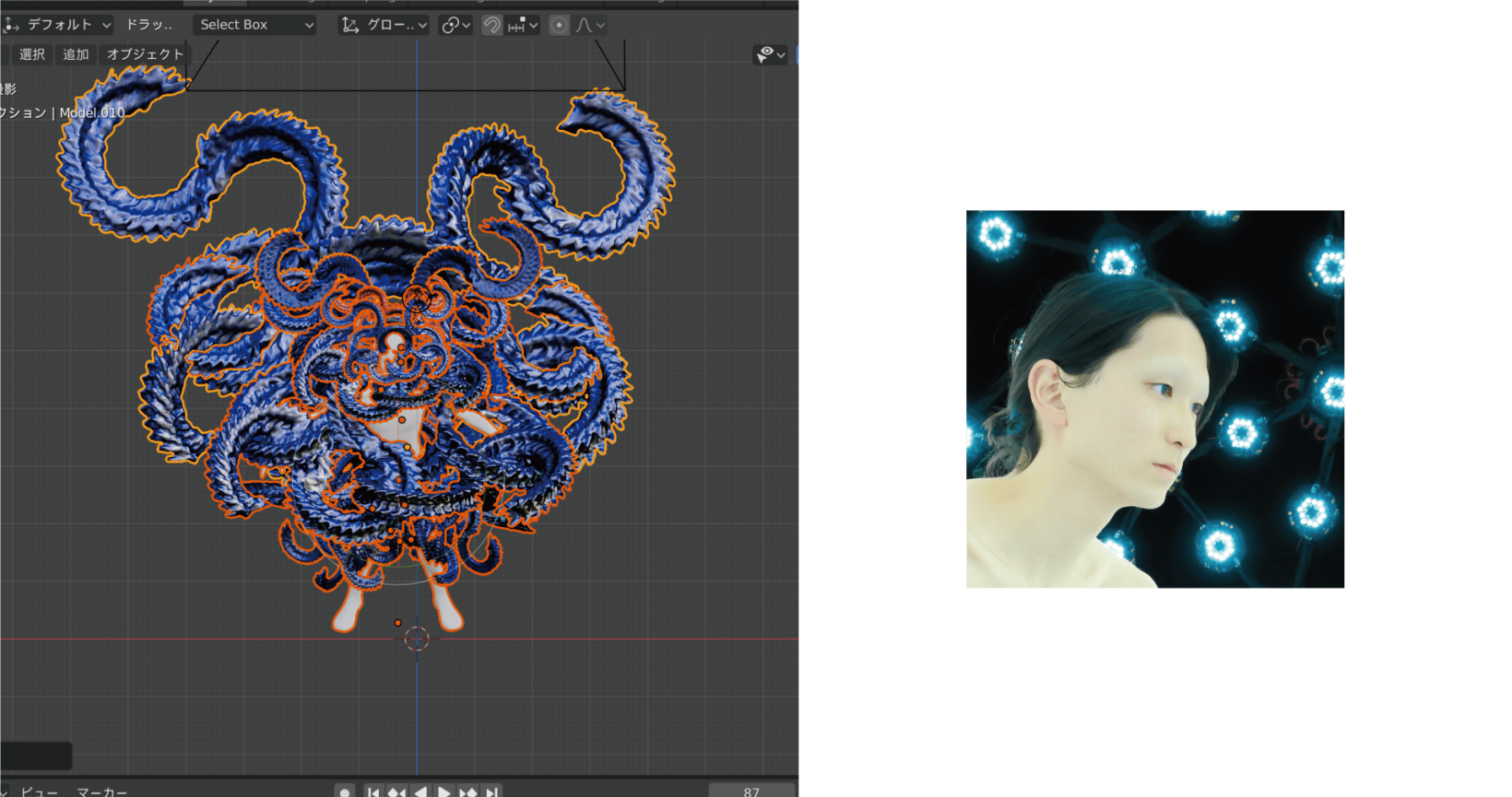
Task: Jump to the timeline start frame
Action: click(373, 791)
